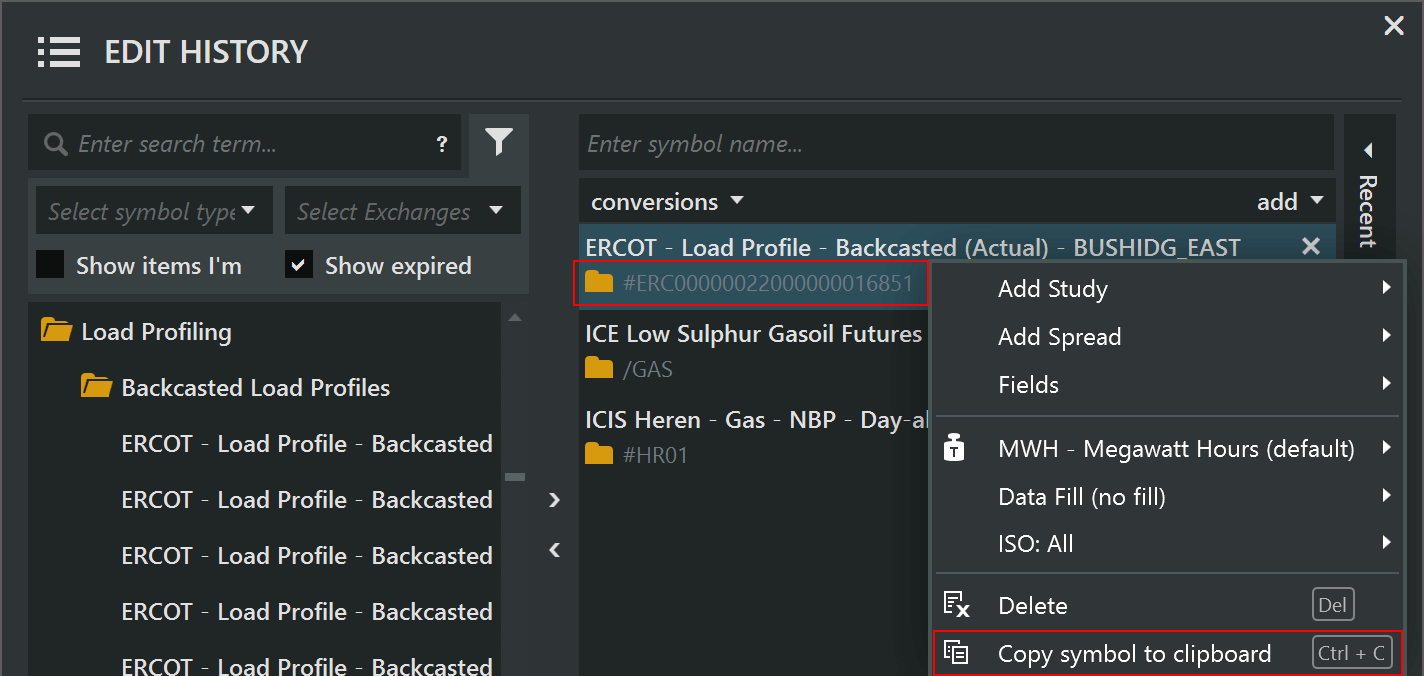This screenshot has height=676, width=1424.
Task: Move item right with the right chevron
Action: [x=555, y=500]
